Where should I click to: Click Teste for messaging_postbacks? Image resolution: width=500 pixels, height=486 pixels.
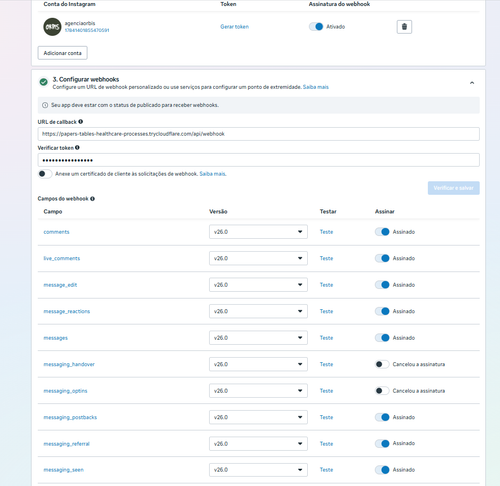(326, 417)
